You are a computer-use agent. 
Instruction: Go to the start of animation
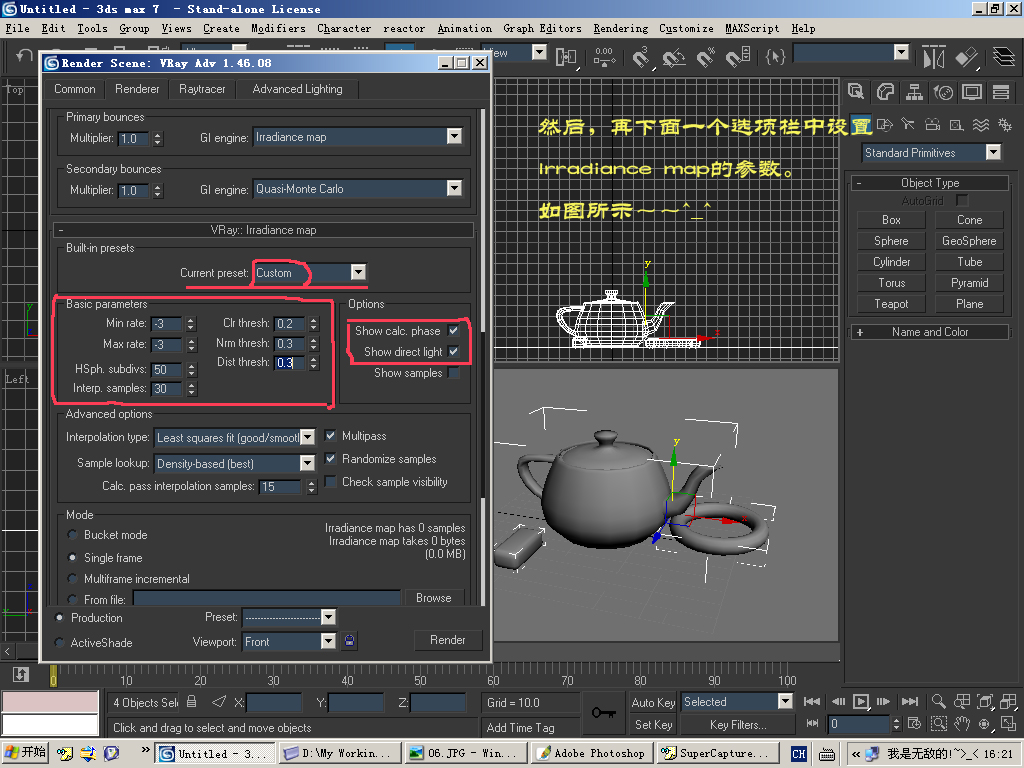tap(812, 701)
